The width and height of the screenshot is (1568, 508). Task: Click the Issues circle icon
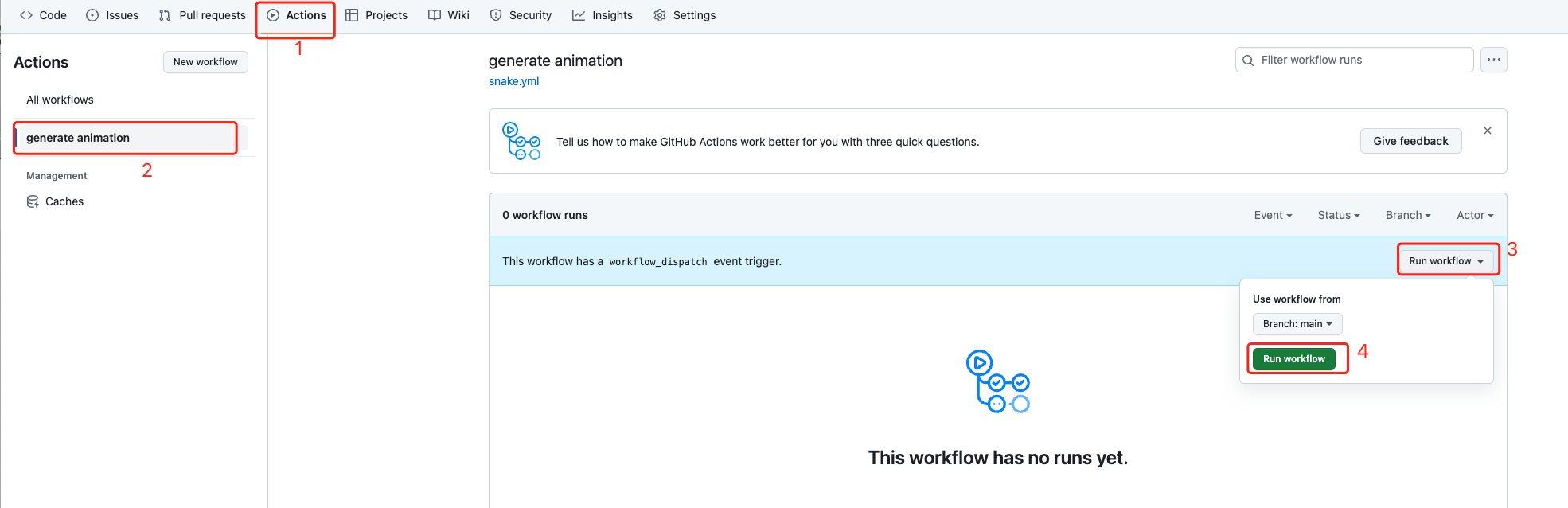click(92, 15)
